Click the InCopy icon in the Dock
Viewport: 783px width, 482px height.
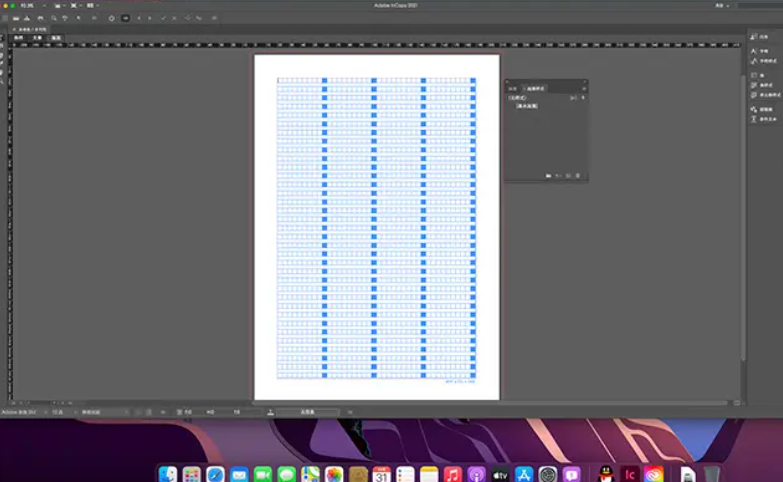630,474
